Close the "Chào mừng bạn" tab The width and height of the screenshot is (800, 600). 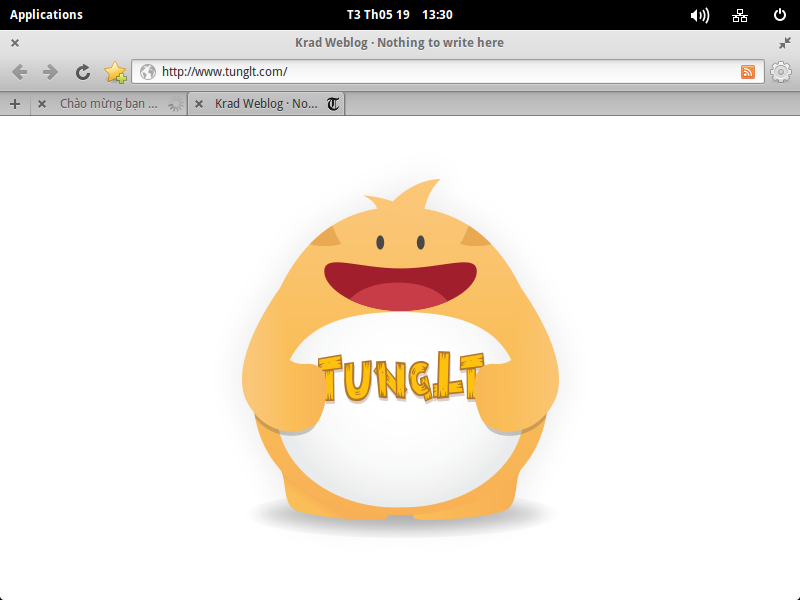[x=42, y=104]
